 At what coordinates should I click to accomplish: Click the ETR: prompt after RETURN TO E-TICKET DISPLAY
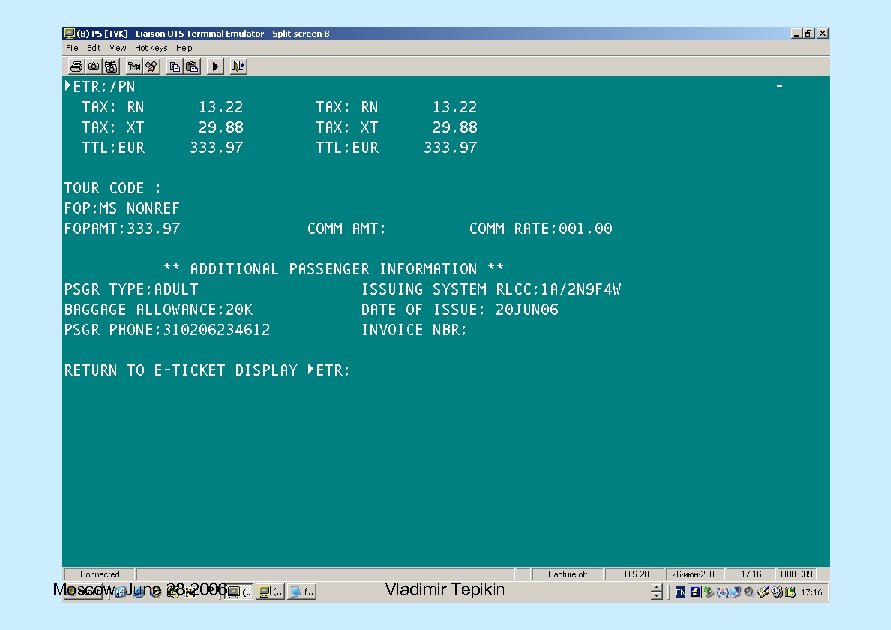329,370
